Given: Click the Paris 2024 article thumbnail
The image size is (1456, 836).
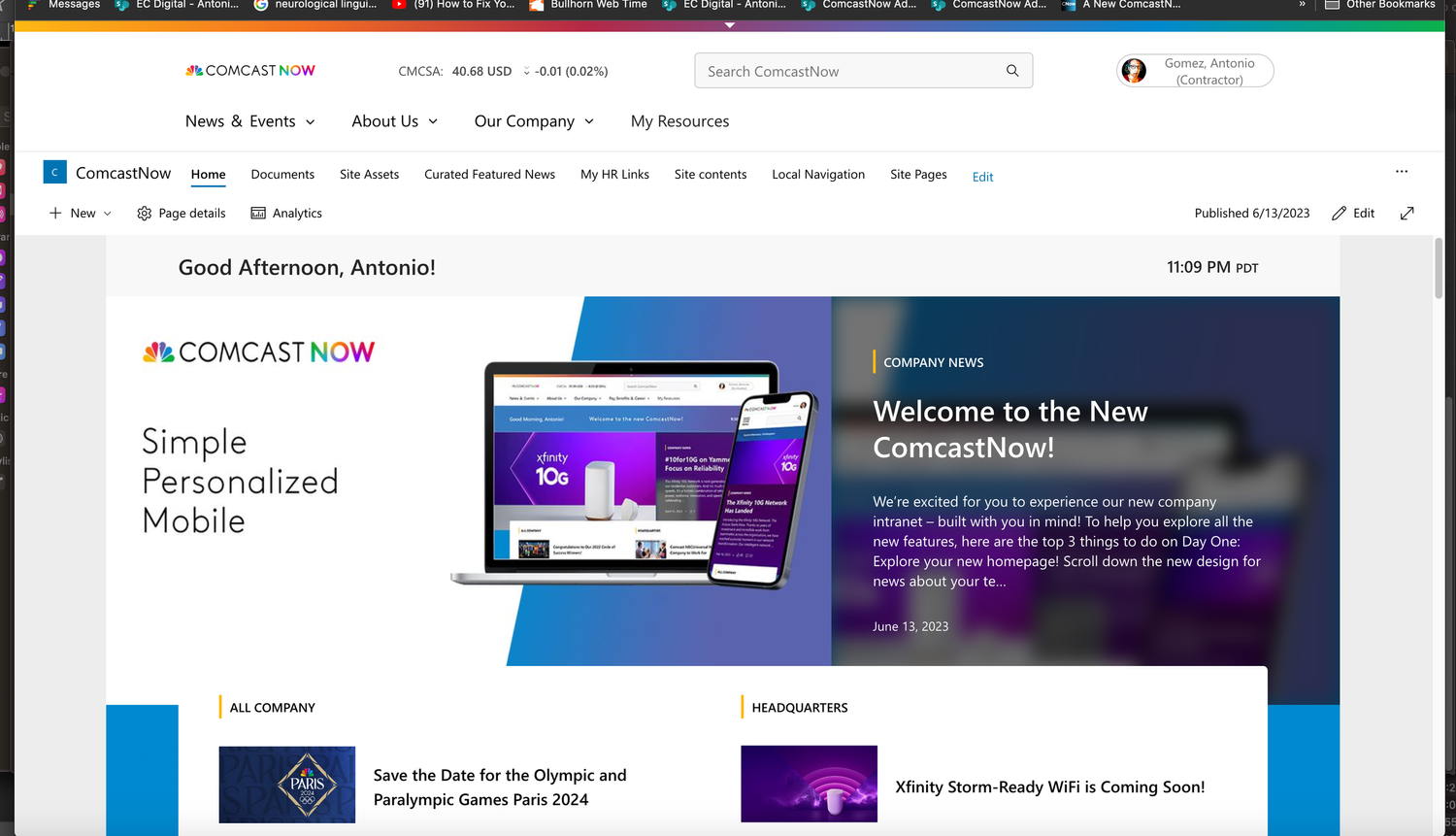Looking at the screenshot, I should coord(287,785).
